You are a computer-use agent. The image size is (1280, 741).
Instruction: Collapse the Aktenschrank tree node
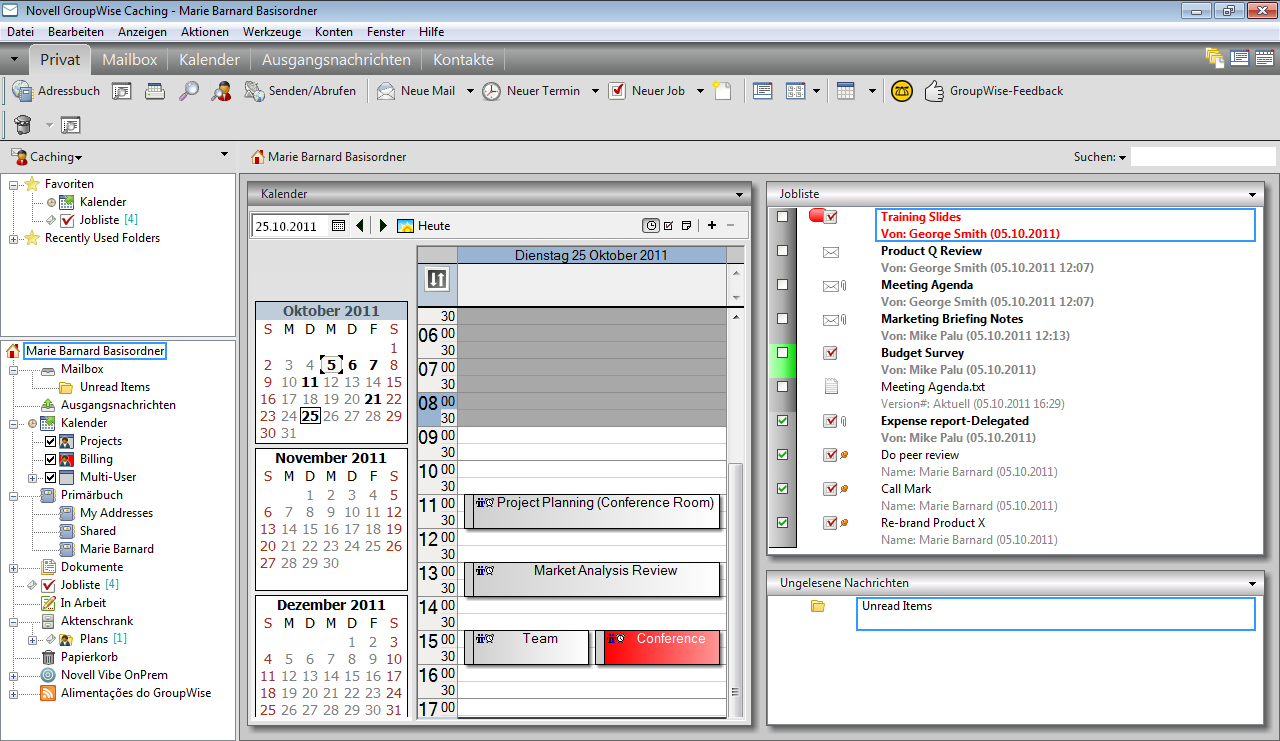(x=15, y=621)
